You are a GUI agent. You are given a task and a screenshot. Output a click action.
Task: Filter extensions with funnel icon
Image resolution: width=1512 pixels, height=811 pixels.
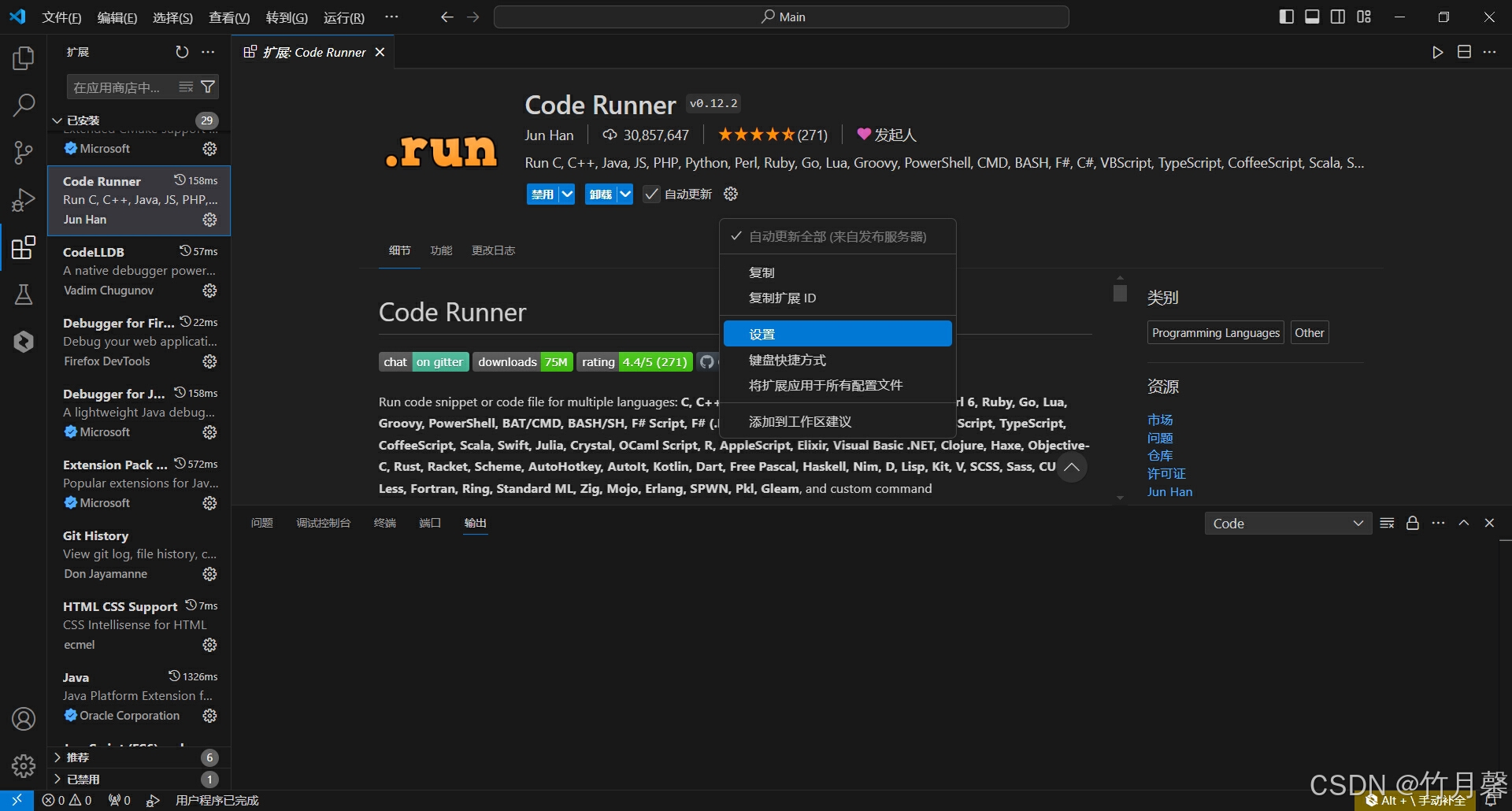tap(208, 87)
